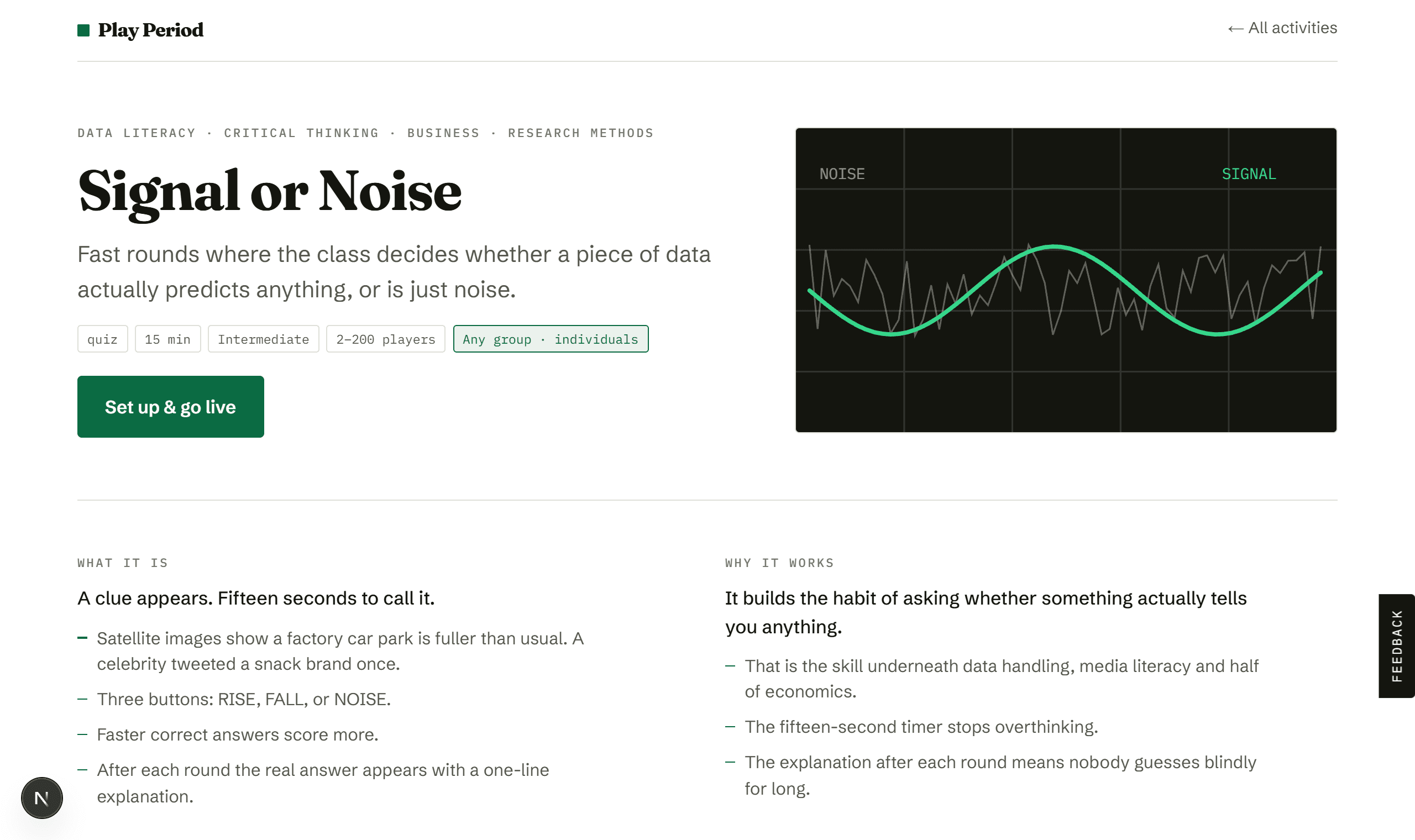Click the NOISE label in chart
The width and height of the screenshot is (1415, 840).
click(x=842, y=174)
